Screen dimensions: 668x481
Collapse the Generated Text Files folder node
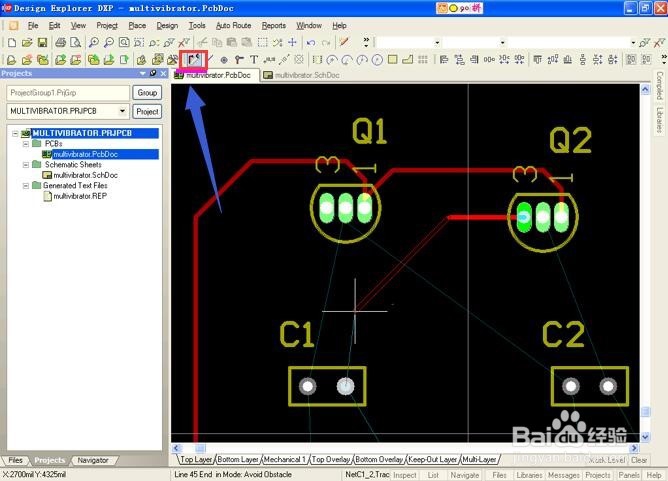pos(26,186)
